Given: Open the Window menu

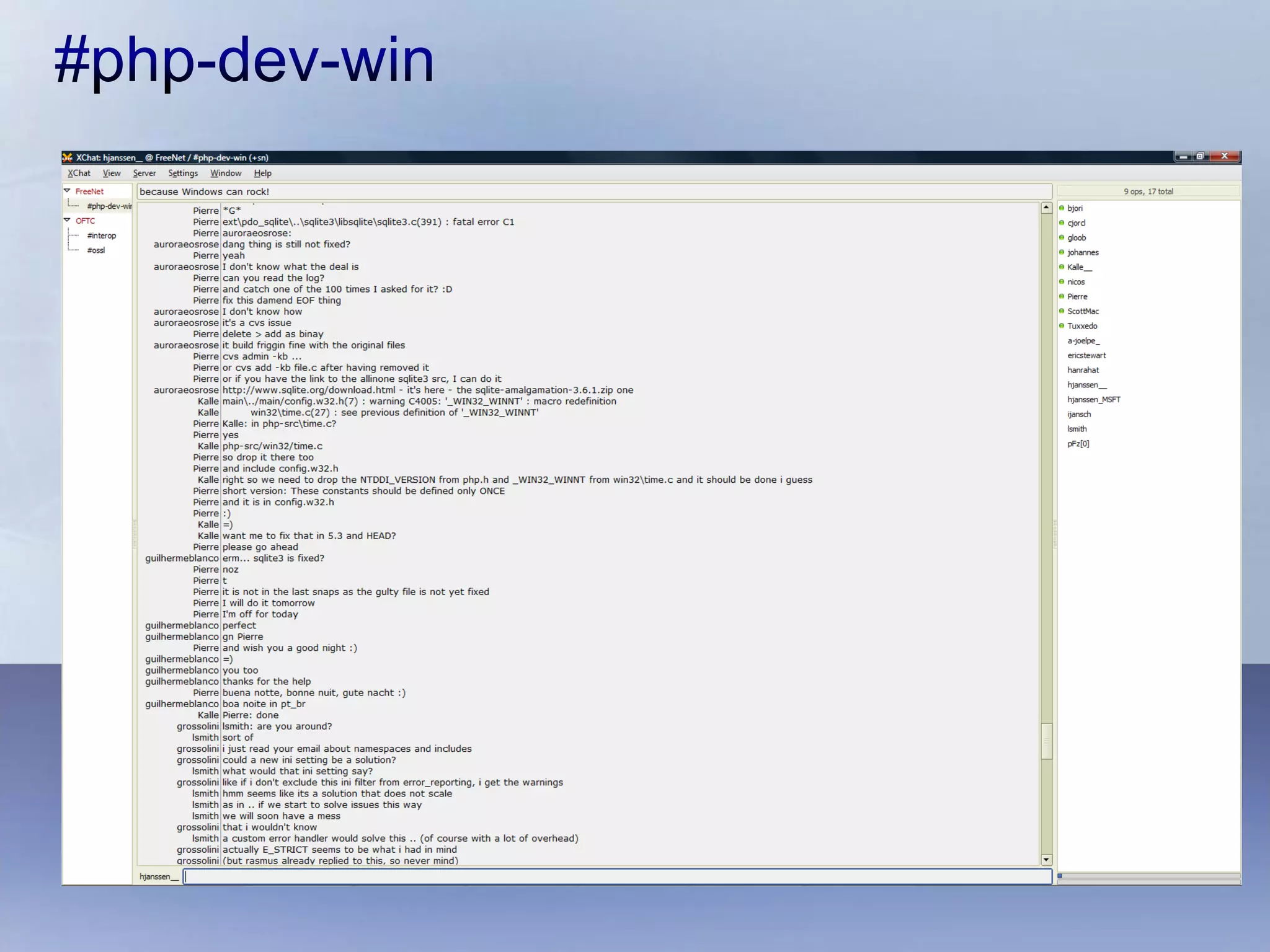Looking at the screenshot, I should pyautogui.click(x=226, y=174).
